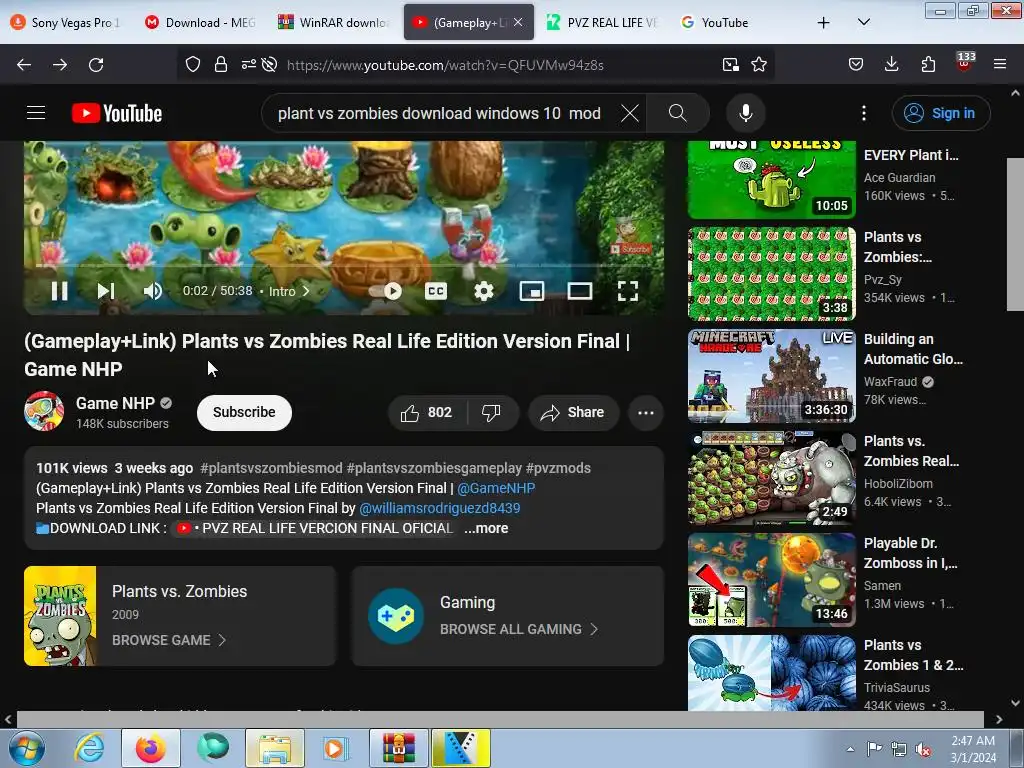Show hidden system tray icons
The image size is (1024, 768).
point(850,749)
